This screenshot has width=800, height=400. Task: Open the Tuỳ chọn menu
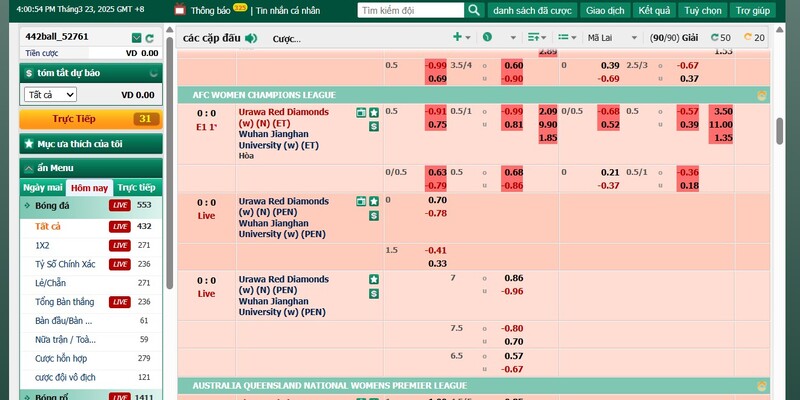pos(703,10)
